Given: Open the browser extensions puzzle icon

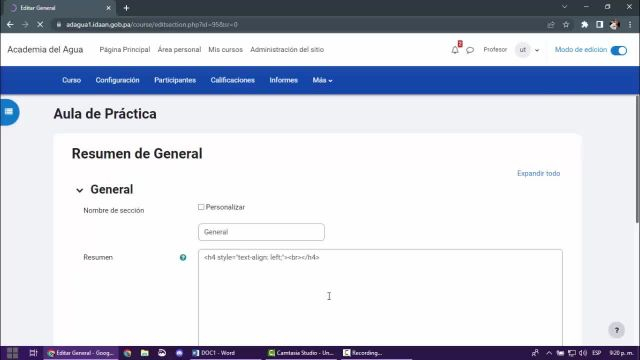Looking at the screenshot, I should point(584,24).
